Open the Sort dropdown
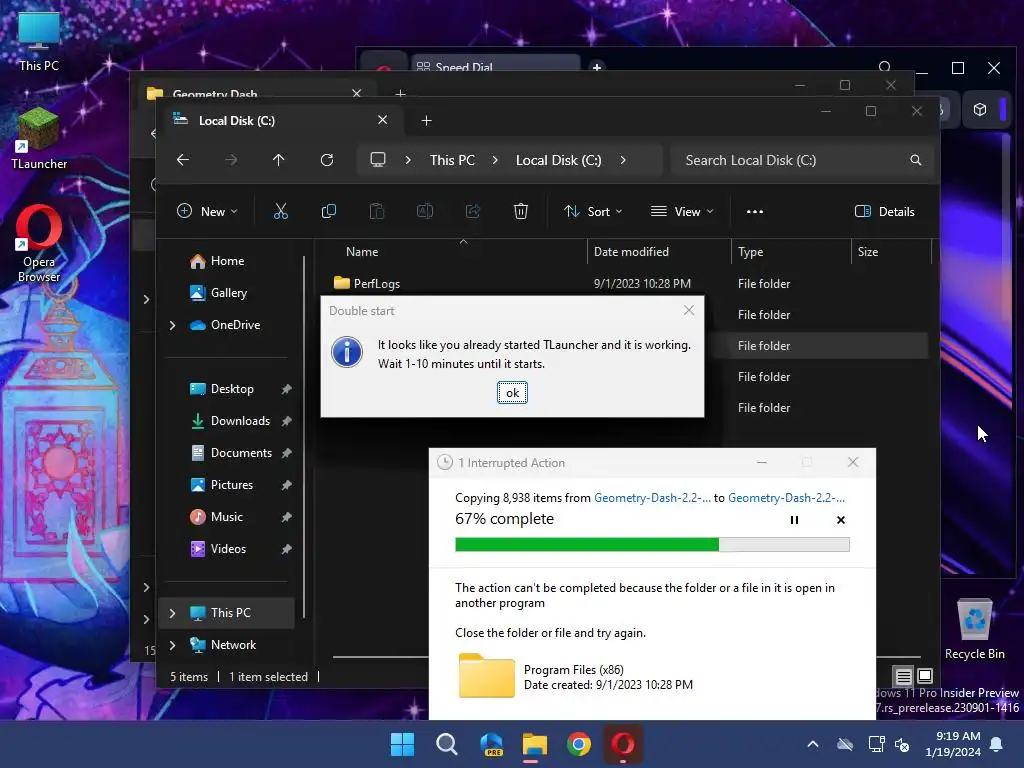1024x768 pixels. point(593,211)
